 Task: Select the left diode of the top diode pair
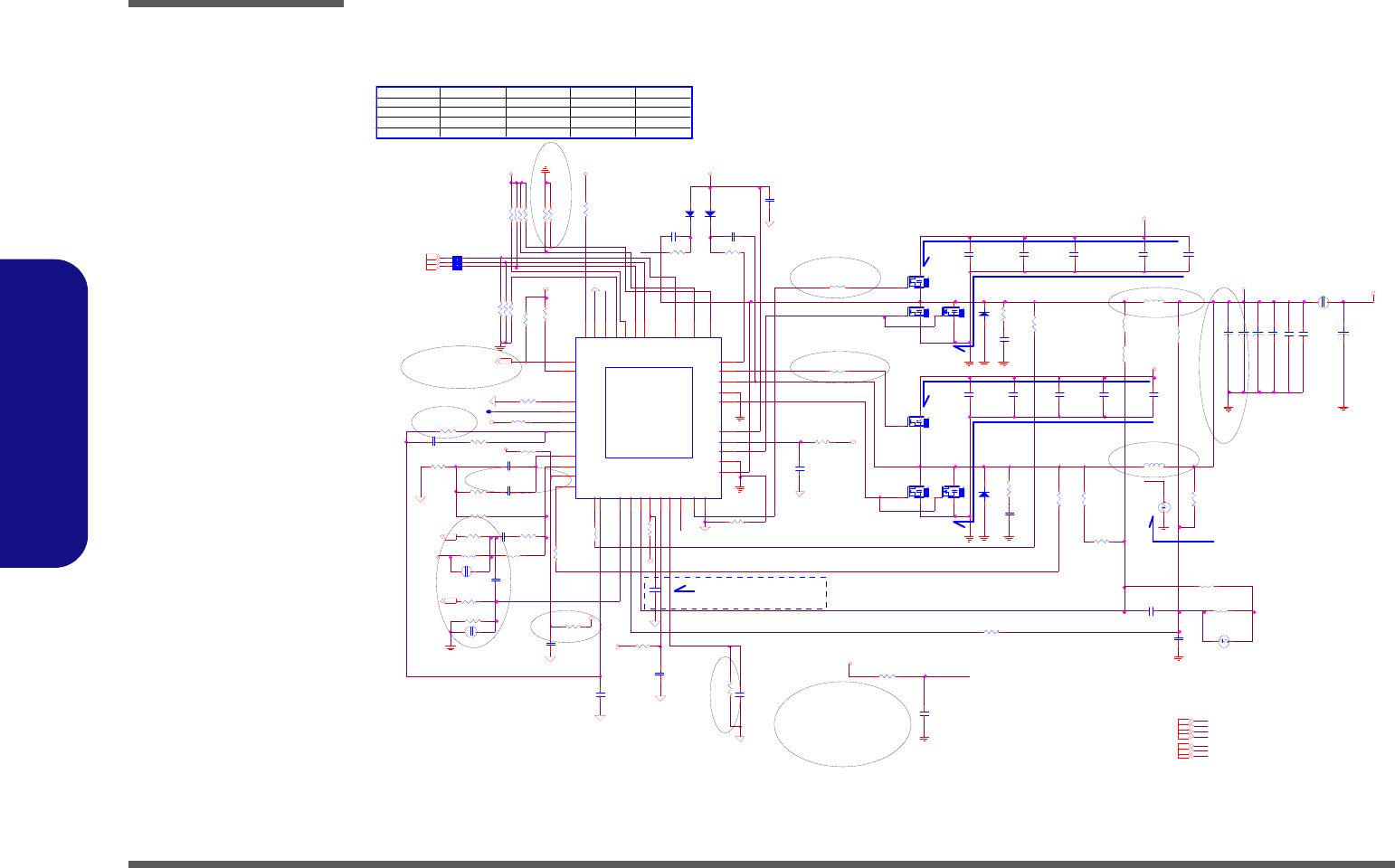pos(689,214)
